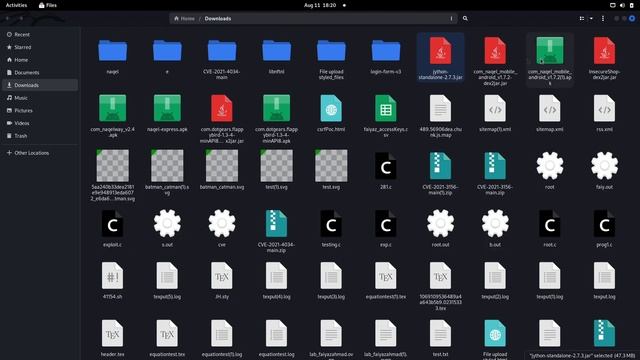Click the Downloads breadcrumb in path bar
Screen dimensions: 640x360
pyautogui.click(x=218, y=18)
